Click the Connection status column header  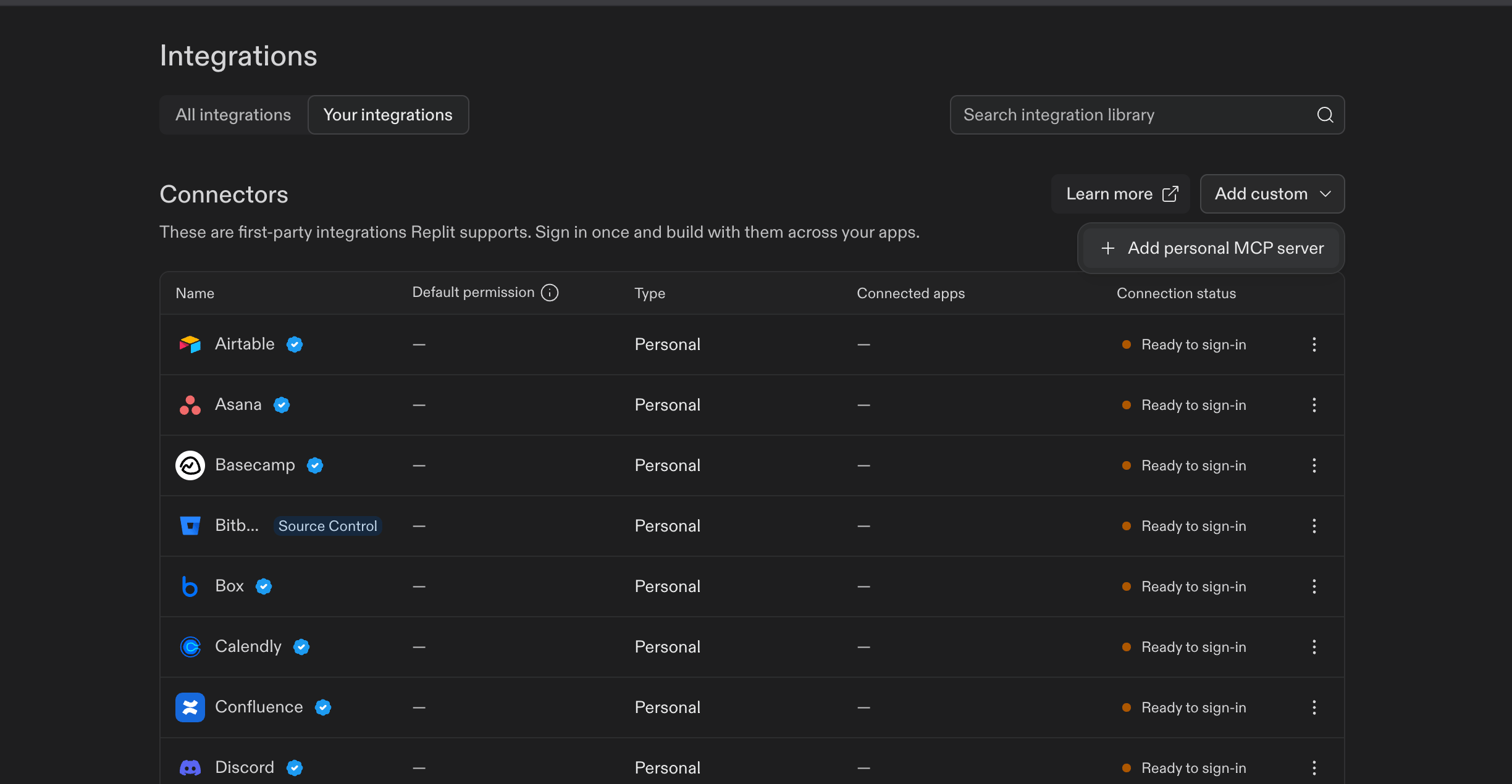(1176, 293)
